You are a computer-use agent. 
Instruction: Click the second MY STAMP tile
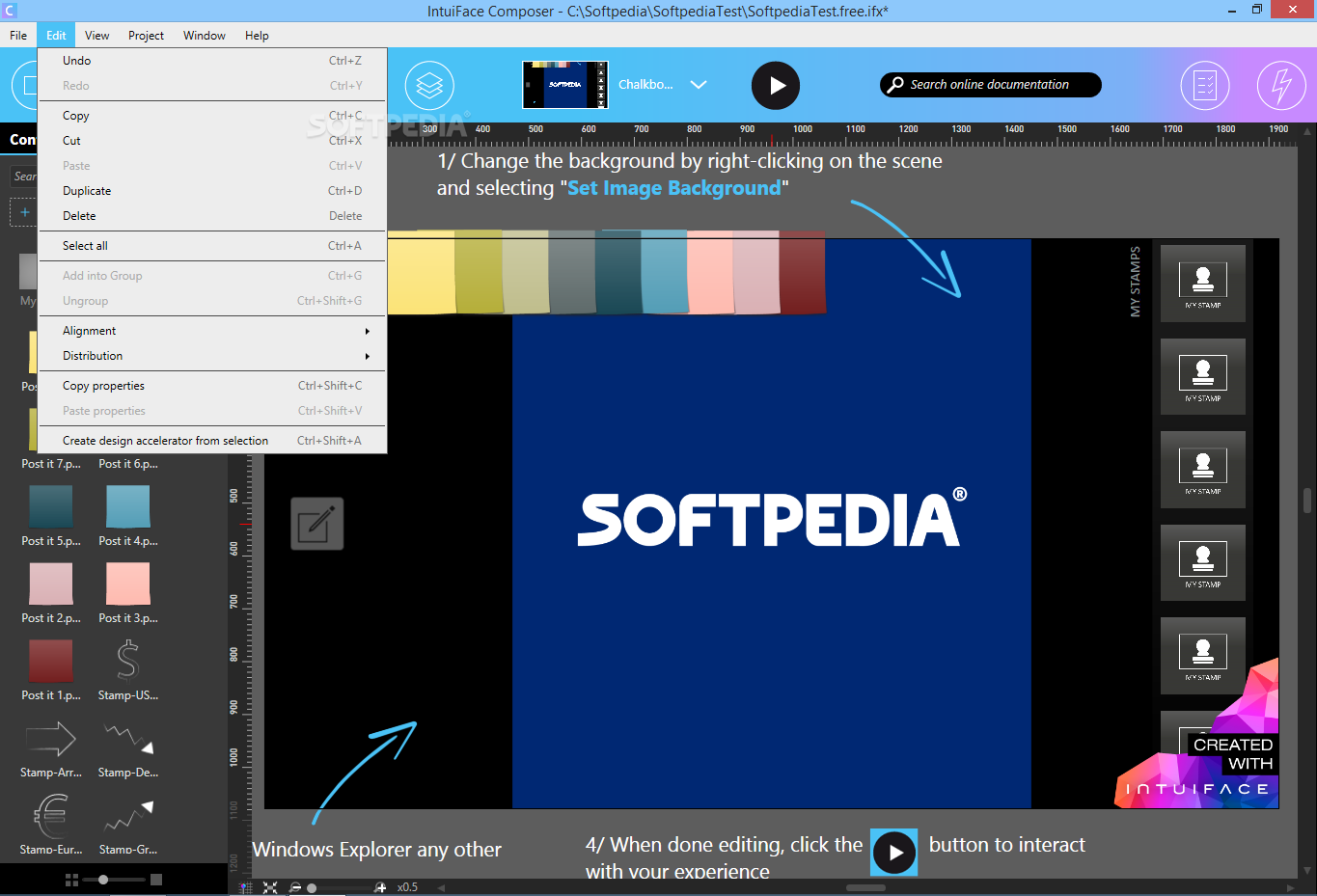click(1203, 376)
